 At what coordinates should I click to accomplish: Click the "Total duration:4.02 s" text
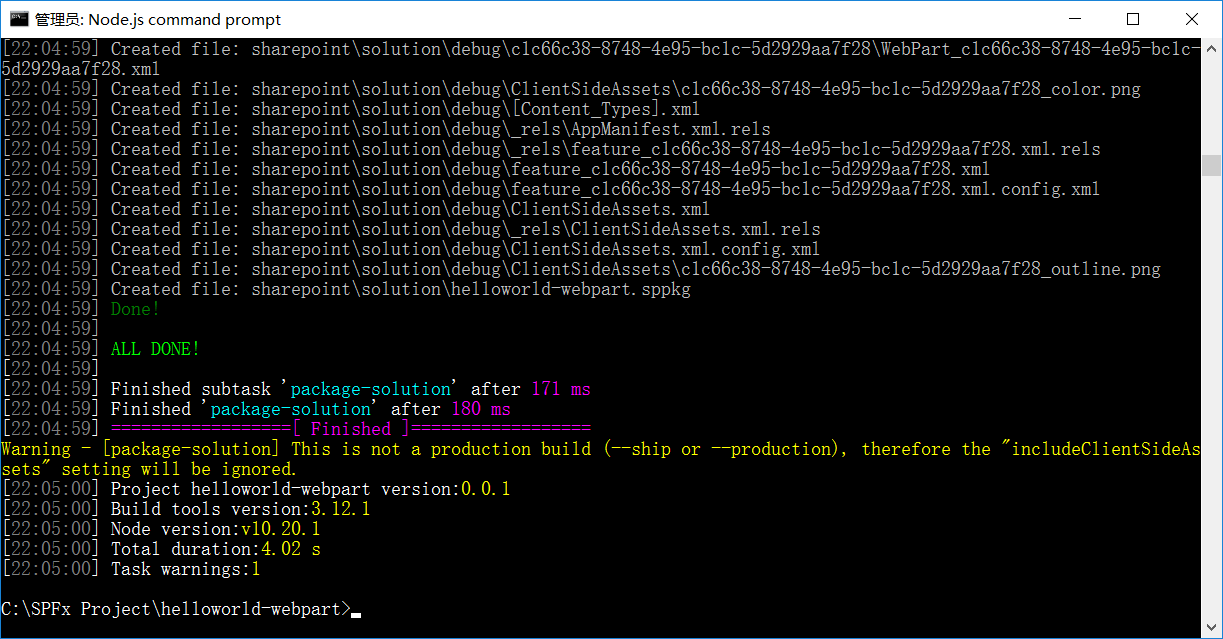(215, 549)
